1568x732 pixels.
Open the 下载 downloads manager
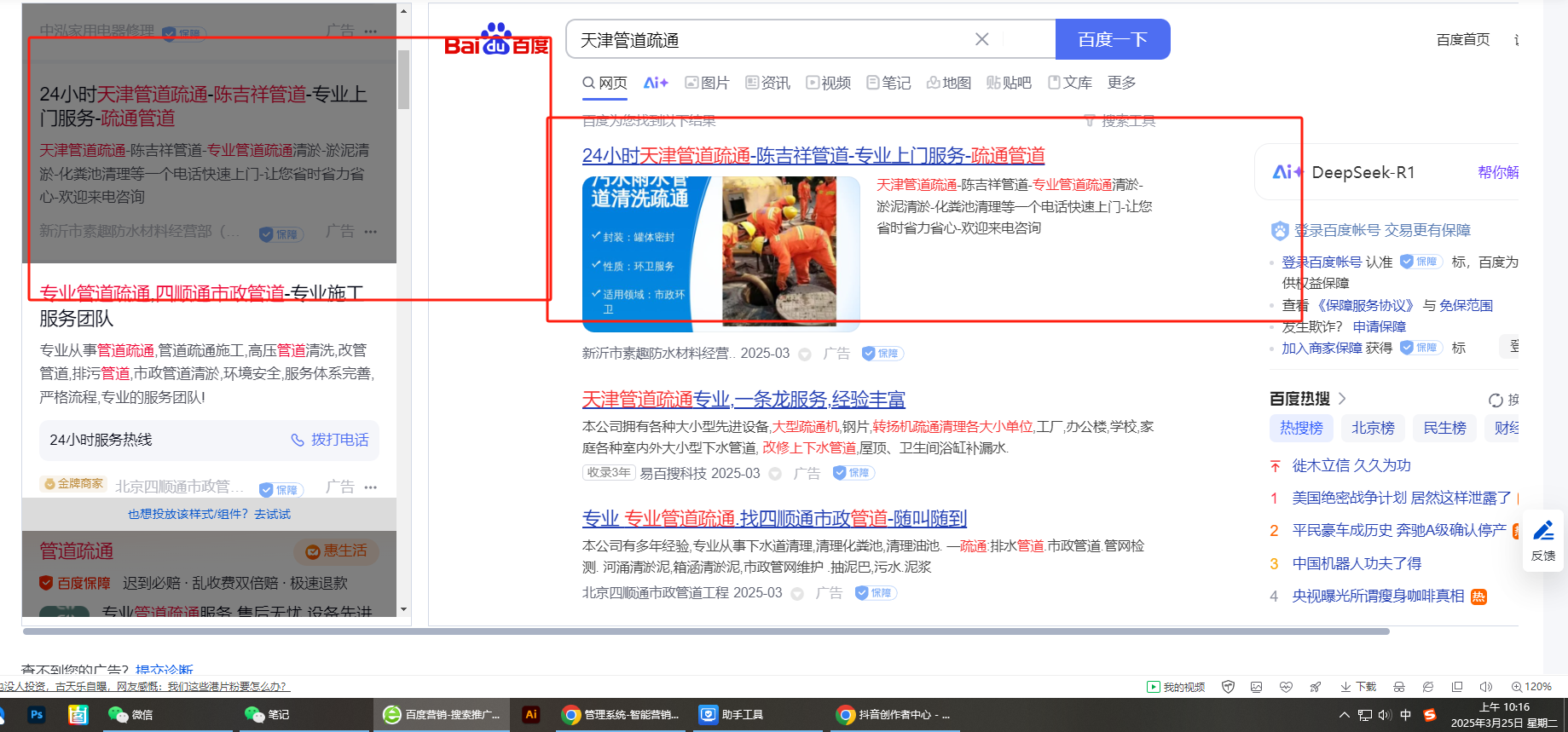[1358, 687]
